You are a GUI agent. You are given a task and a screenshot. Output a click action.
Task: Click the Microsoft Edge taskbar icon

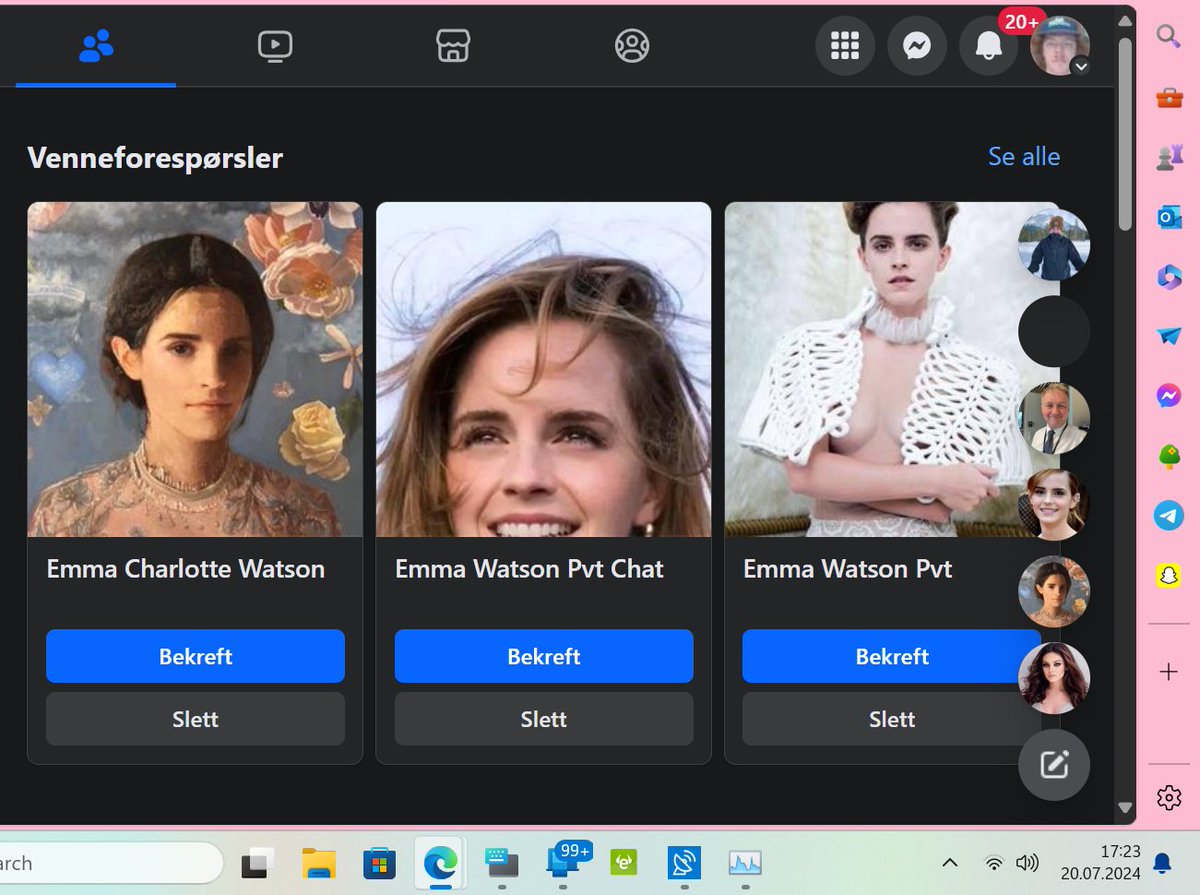[x=440, y=862]
